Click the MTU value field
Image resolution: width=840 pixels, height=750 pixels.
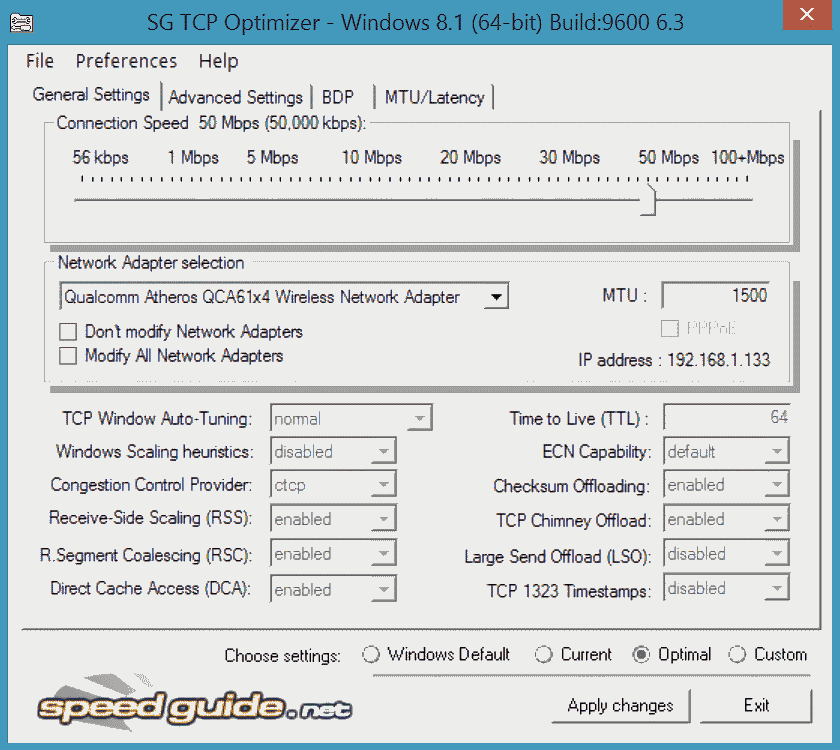716,295
